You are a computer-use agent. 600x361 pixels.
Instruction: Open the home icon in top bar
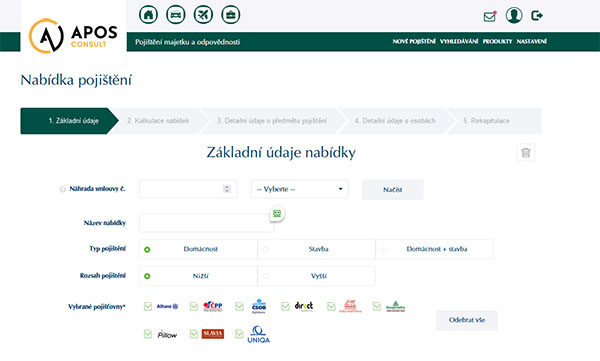(x=148, y=15)
